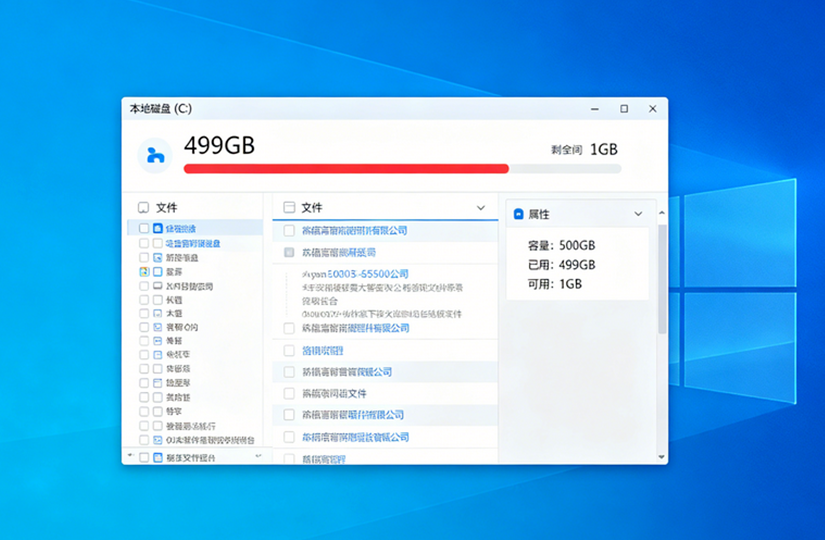Click the red disk usage bar
The height and width of the screenshot is (540, 825).
coord(346,168)
